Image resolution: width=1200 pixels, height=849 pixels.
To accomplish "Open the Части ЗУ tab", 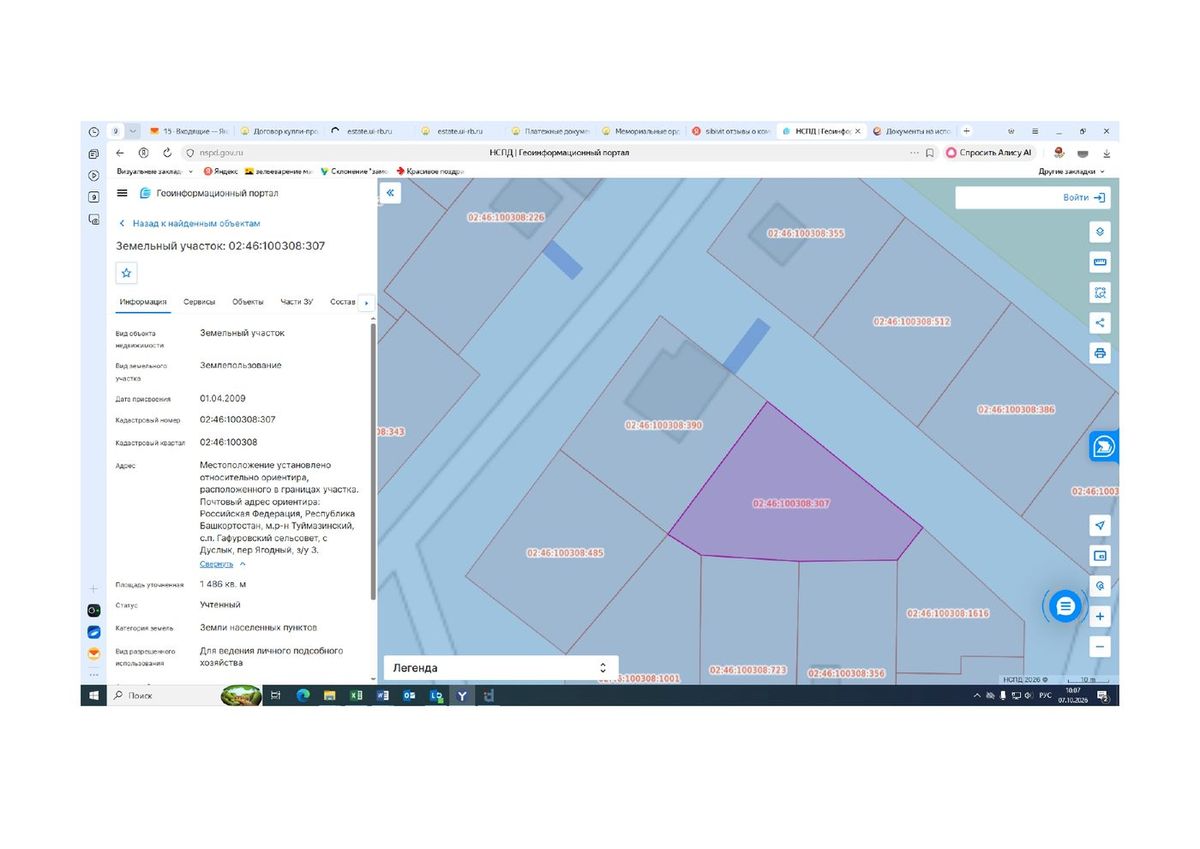I will (x=297, y=302).
